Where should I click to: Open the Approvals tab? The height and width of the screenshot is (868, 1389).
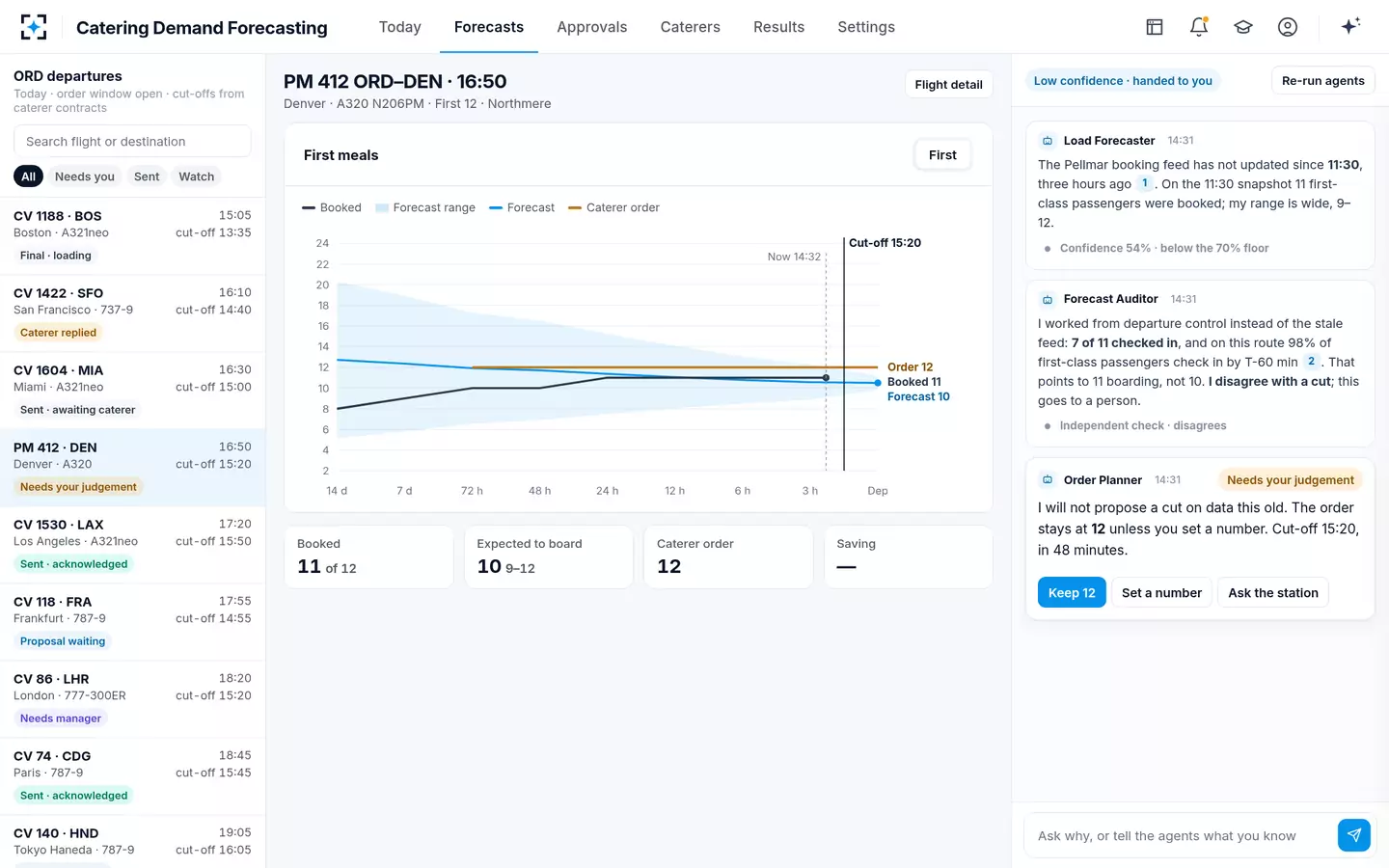coord(592,27)
